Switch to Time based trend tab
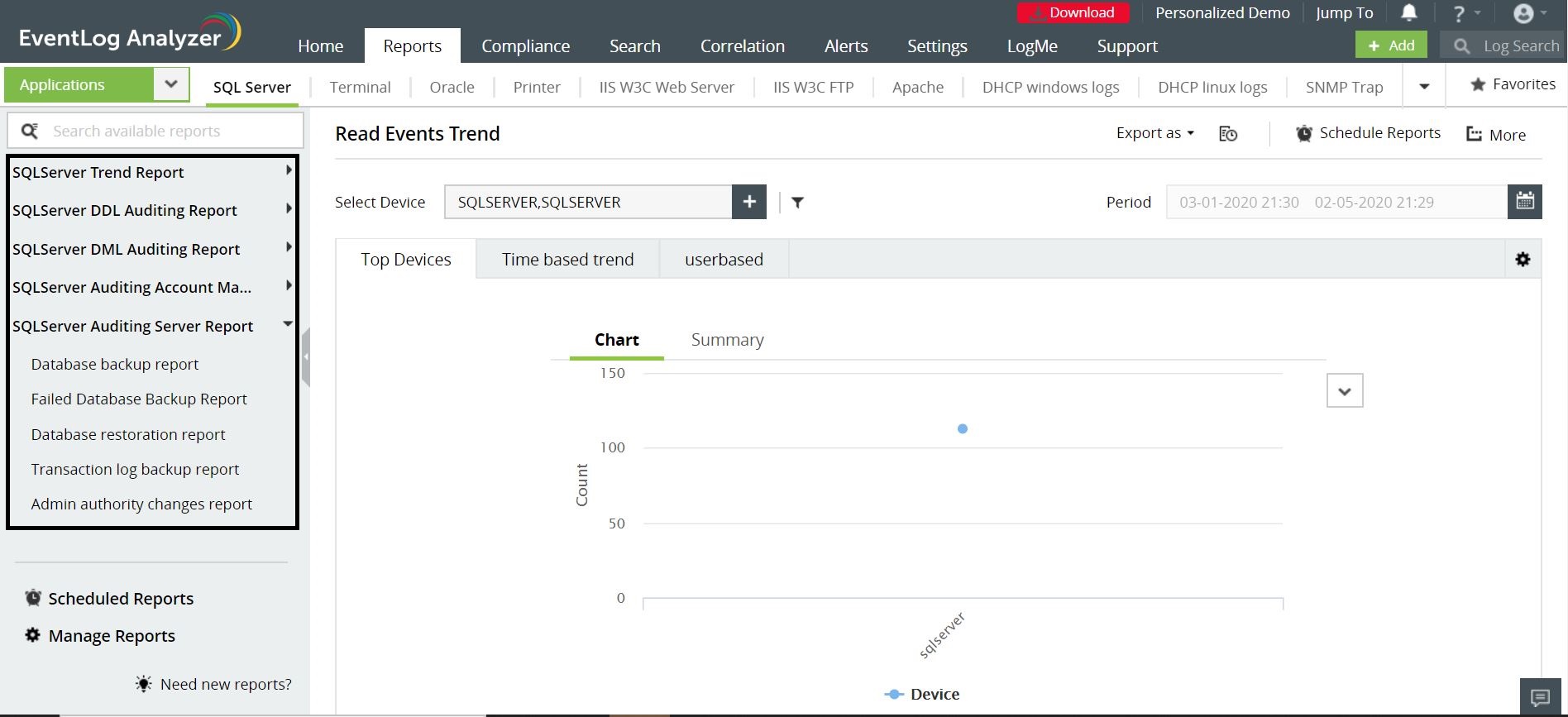This screenshot has height=717, width=1568. [567, 260]
